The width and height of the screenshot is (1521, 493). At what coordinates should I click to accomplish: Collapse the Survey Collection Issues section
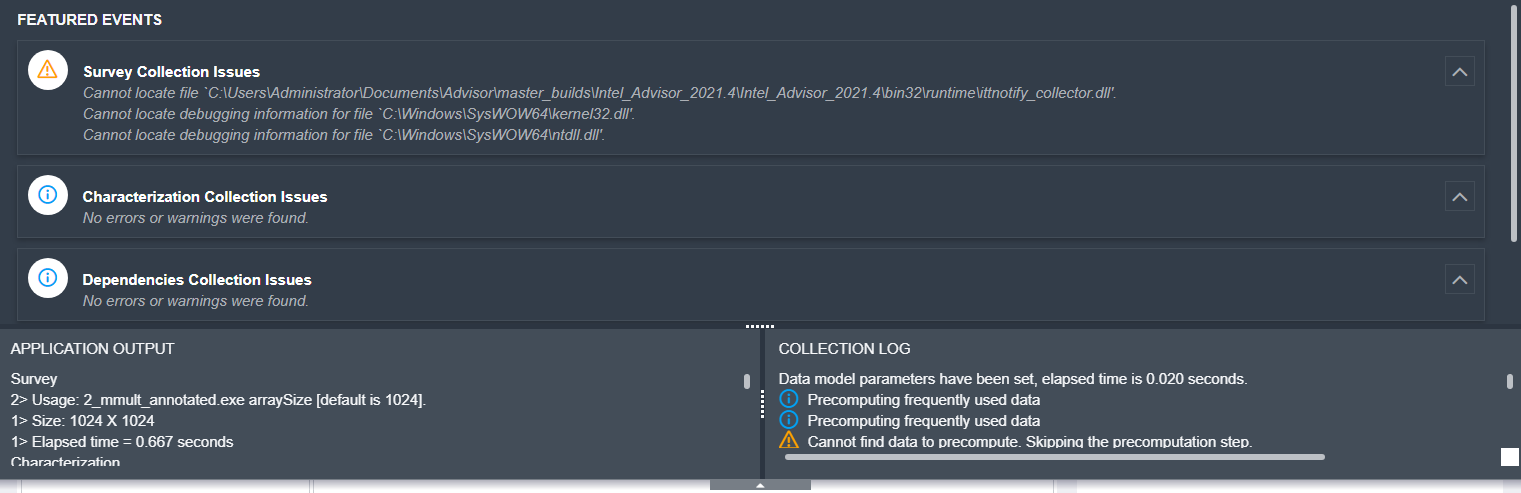coord(1459,72)
